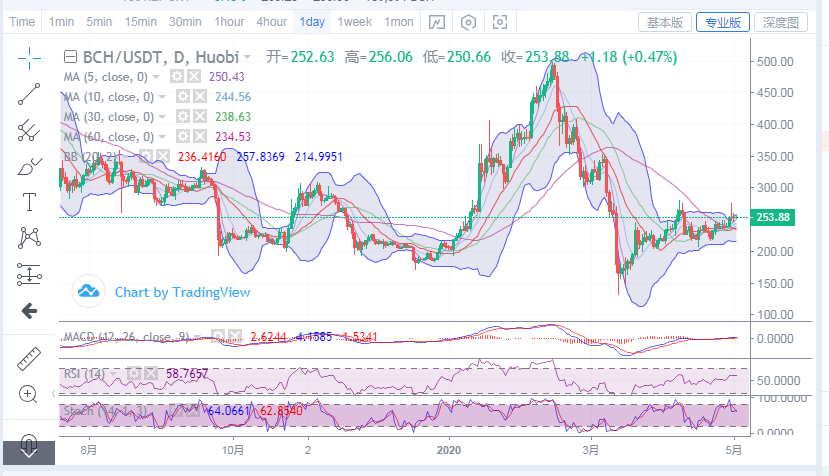Switch to 1min interval
This screenshot has height=476, width=829.
click(61, 22)
